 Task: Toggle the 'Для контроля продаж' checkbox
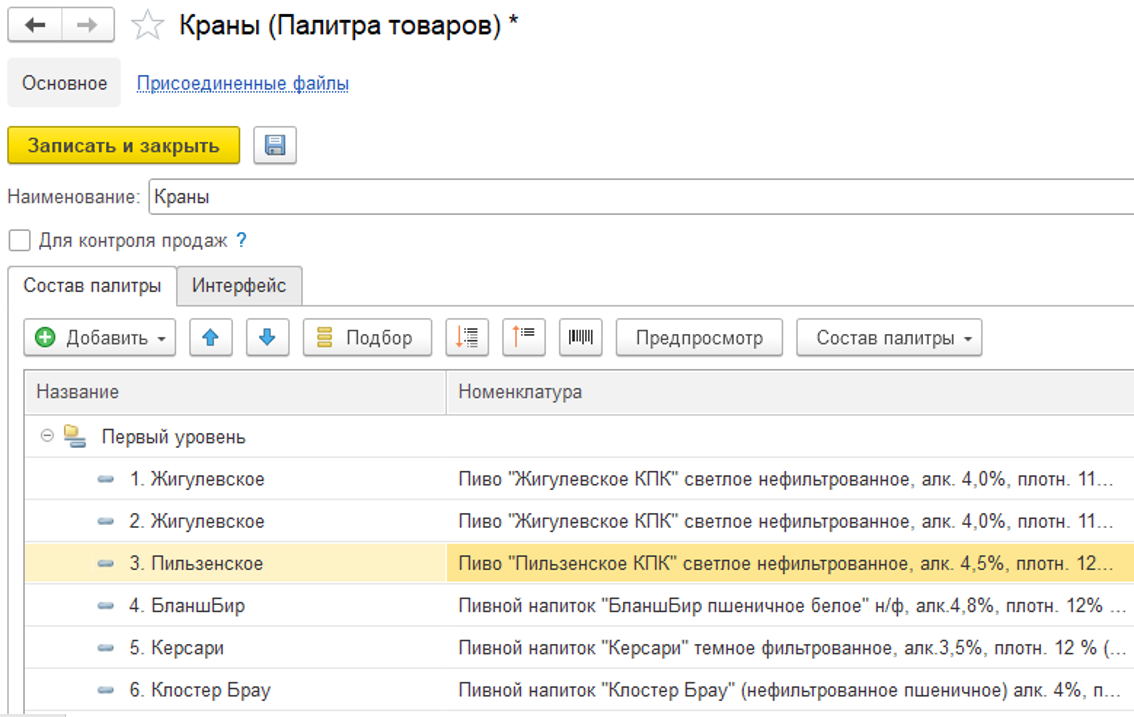[x=18, y=241]
